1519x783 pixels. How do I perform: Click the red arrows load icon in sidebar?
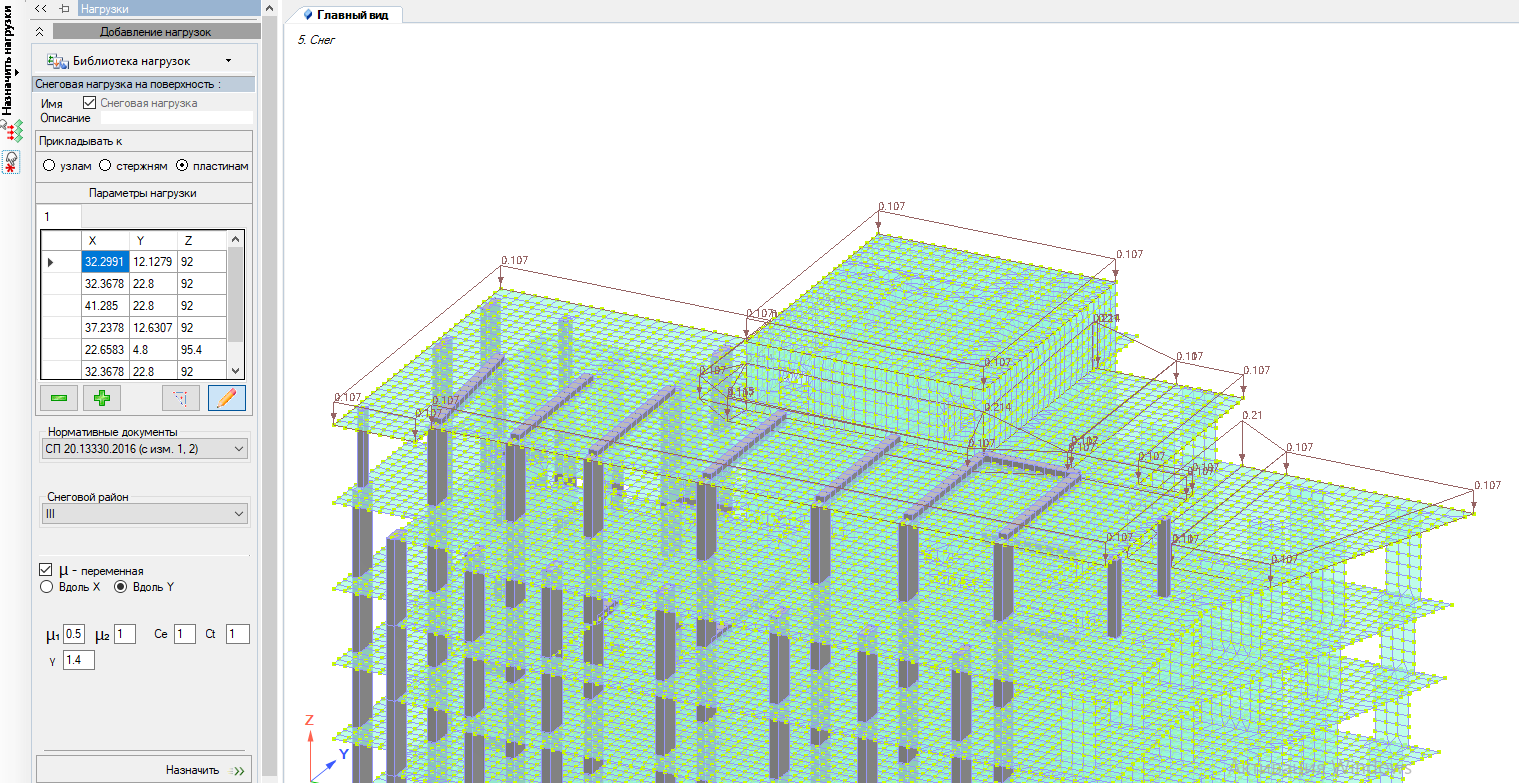click(x=12, y=131)
